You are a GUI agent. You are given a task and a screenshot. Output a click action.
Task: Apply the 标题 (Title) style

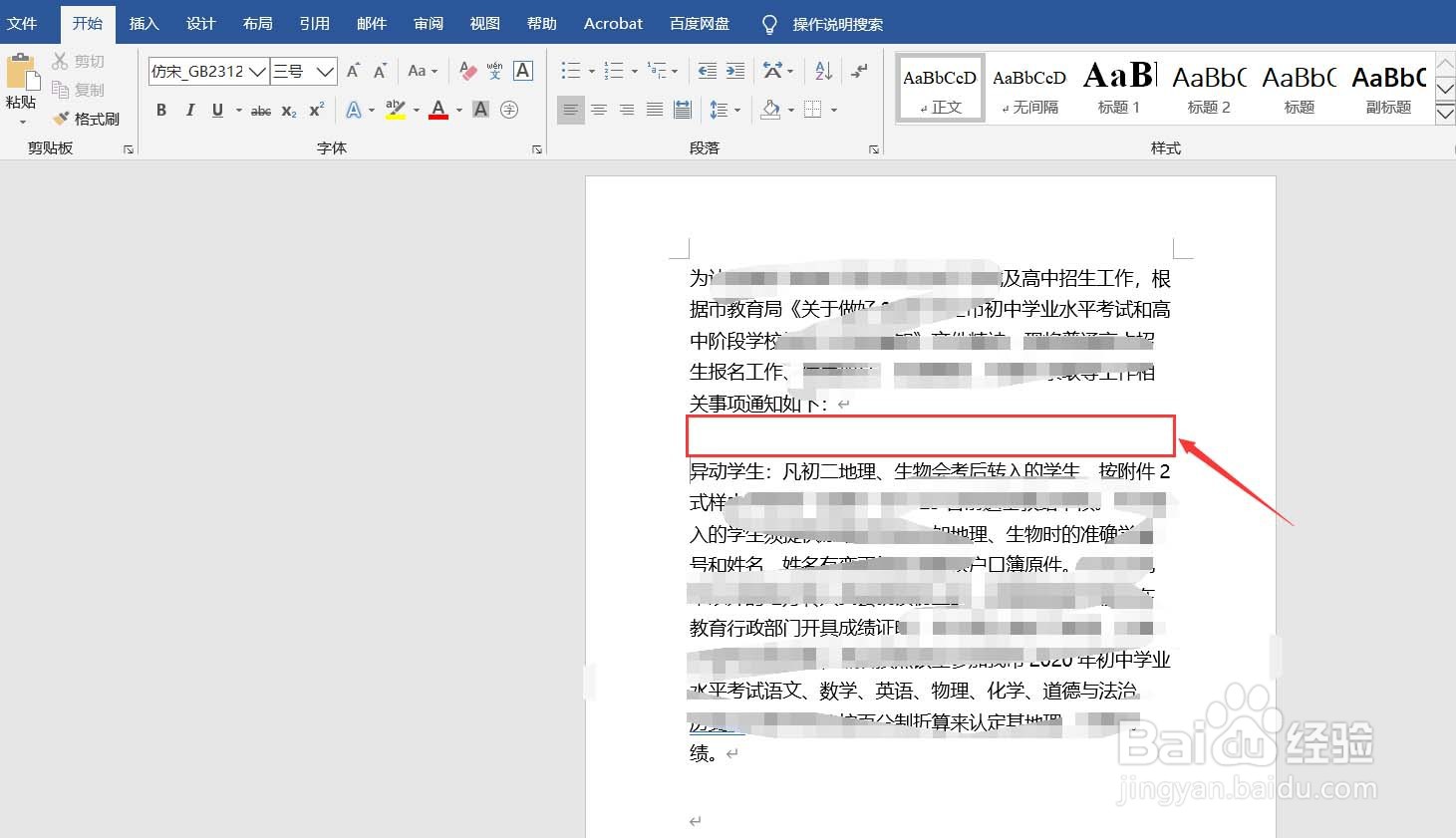click(1299, 88)
